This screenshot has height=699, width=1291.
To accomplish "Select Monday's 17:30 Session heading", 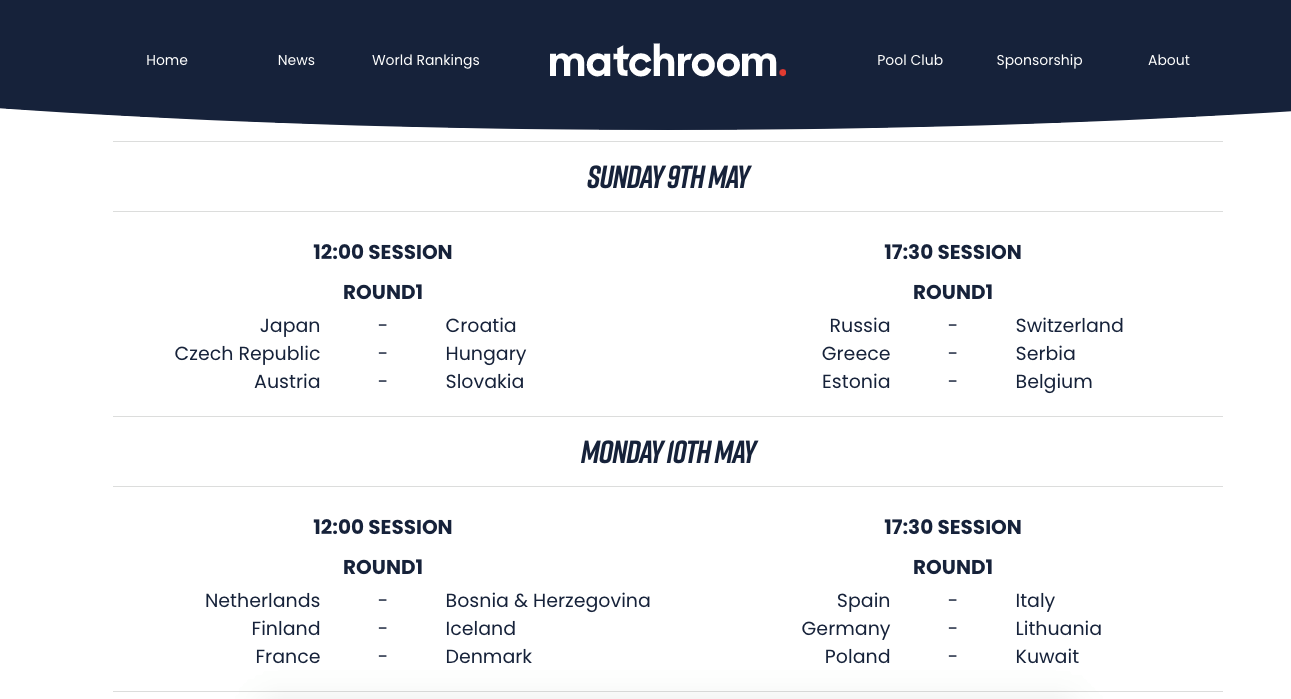I will [952, 527].
